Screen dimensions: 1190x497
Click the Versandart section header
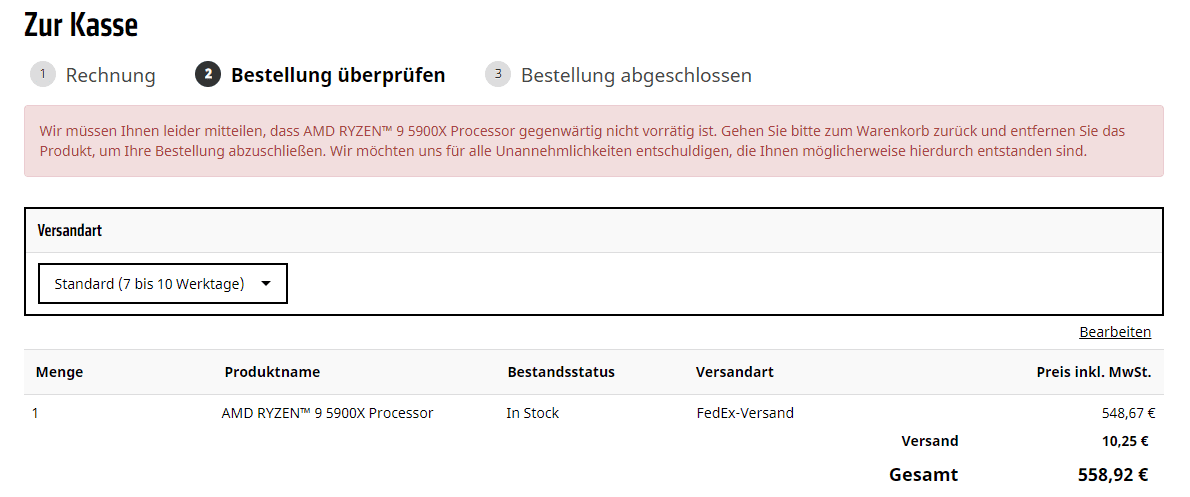[x=70, y=231]
